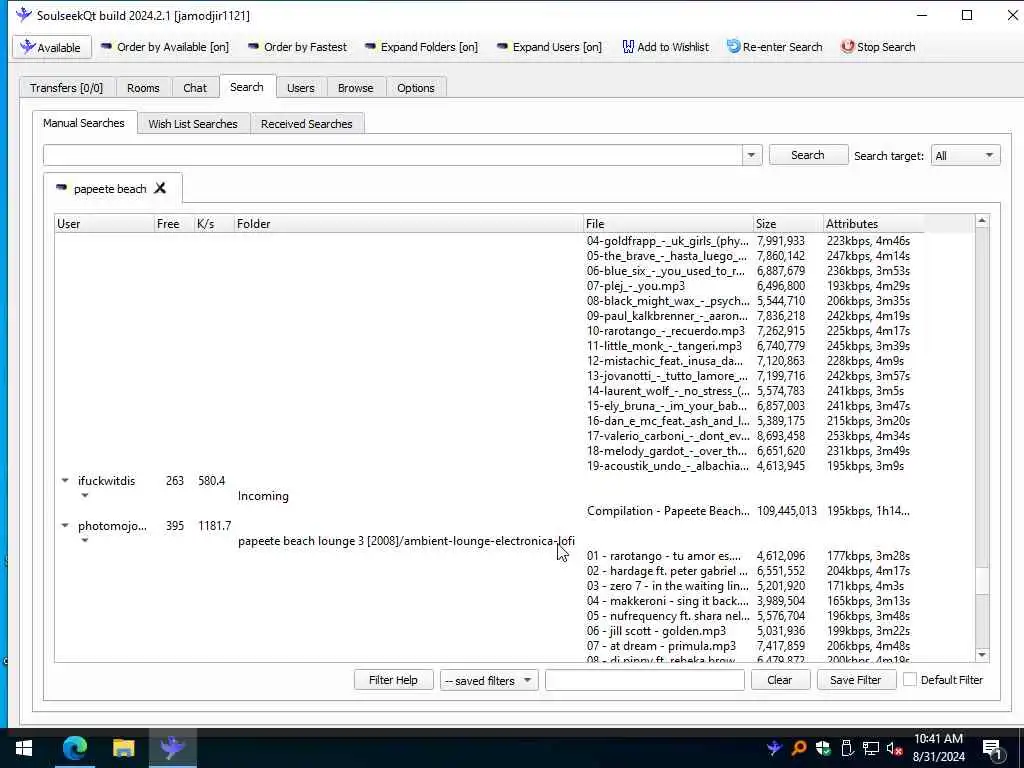Collapse the Incoming folder expander
The width and height of the screenshot is (1024, 768).
(85, 496)
